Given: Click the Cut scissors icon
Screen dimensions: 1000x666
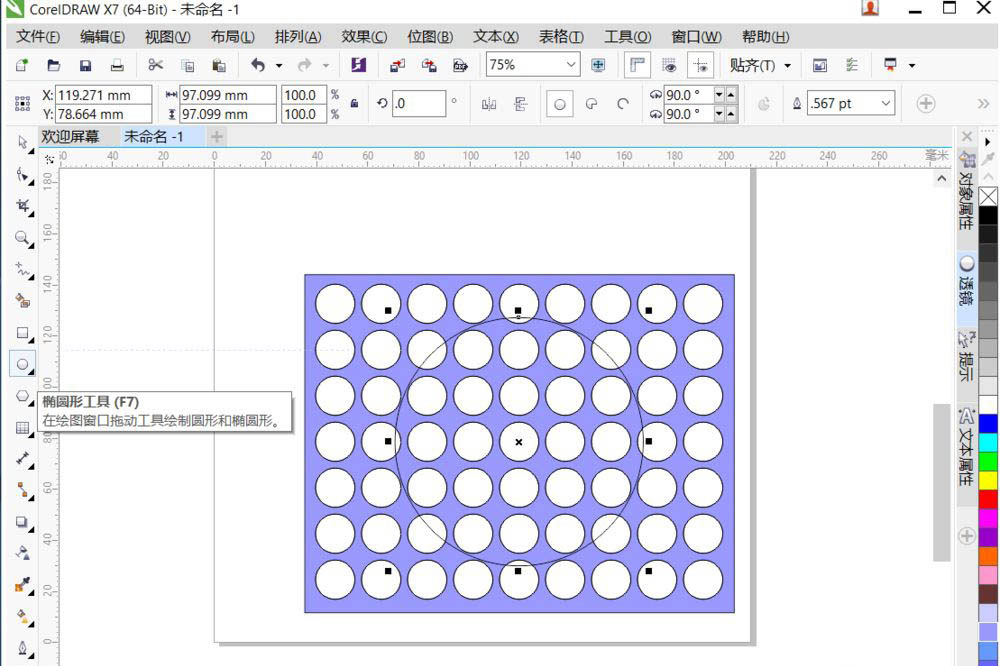Looking at the screenshot, I should tap(155, 65).
